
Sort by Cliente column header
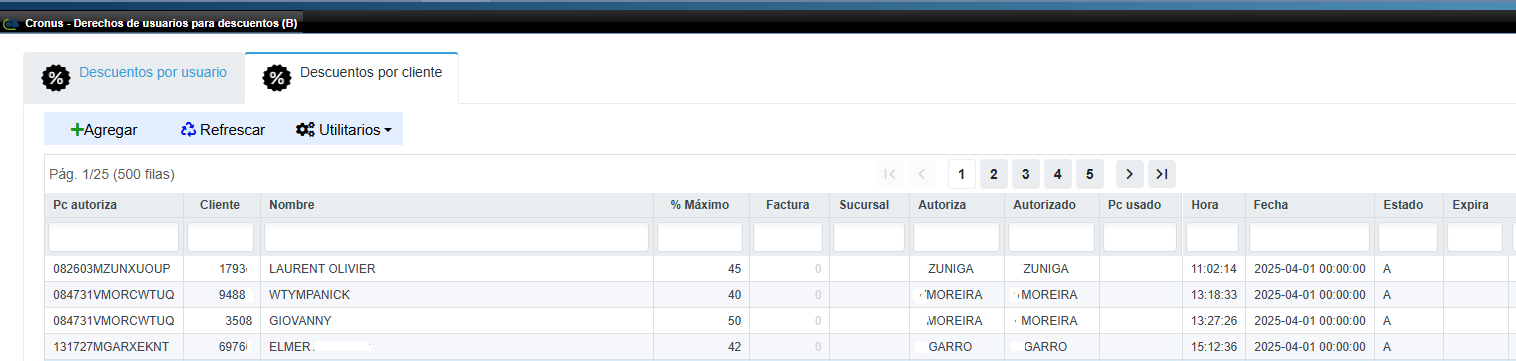221,205
